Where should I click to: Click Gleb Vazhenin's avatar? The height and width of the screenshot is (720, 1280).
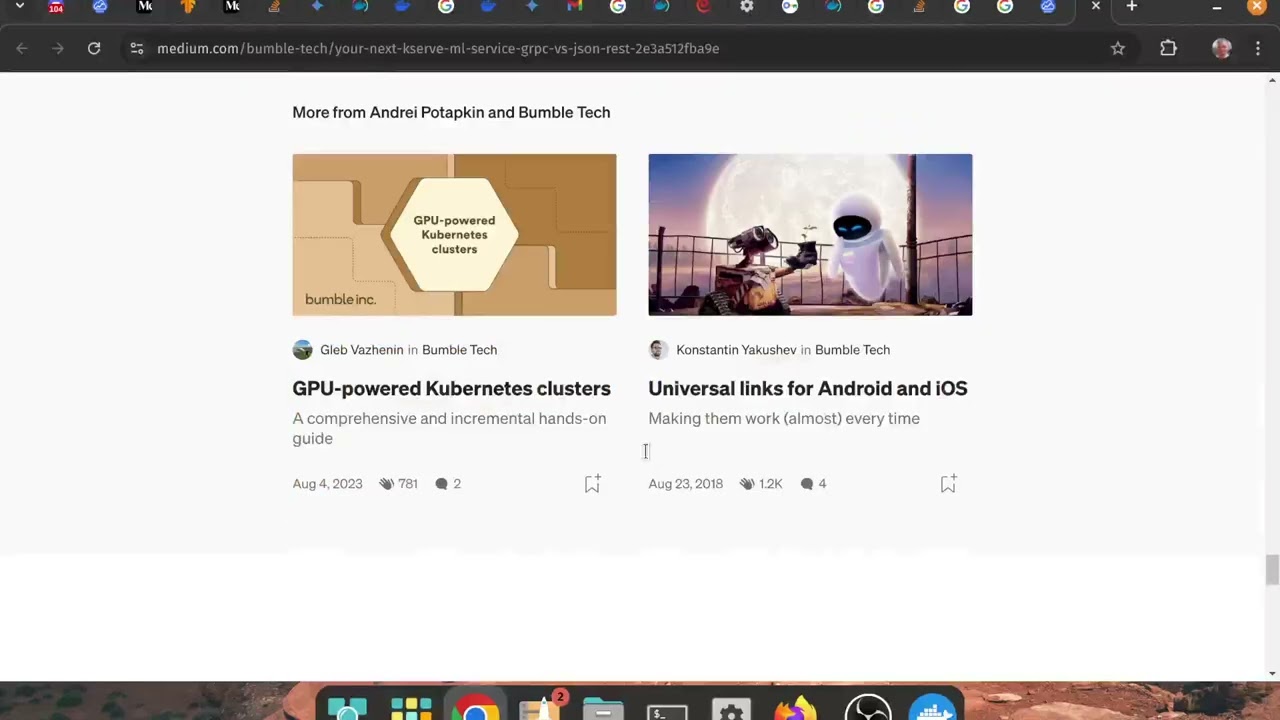coord(302,350)
